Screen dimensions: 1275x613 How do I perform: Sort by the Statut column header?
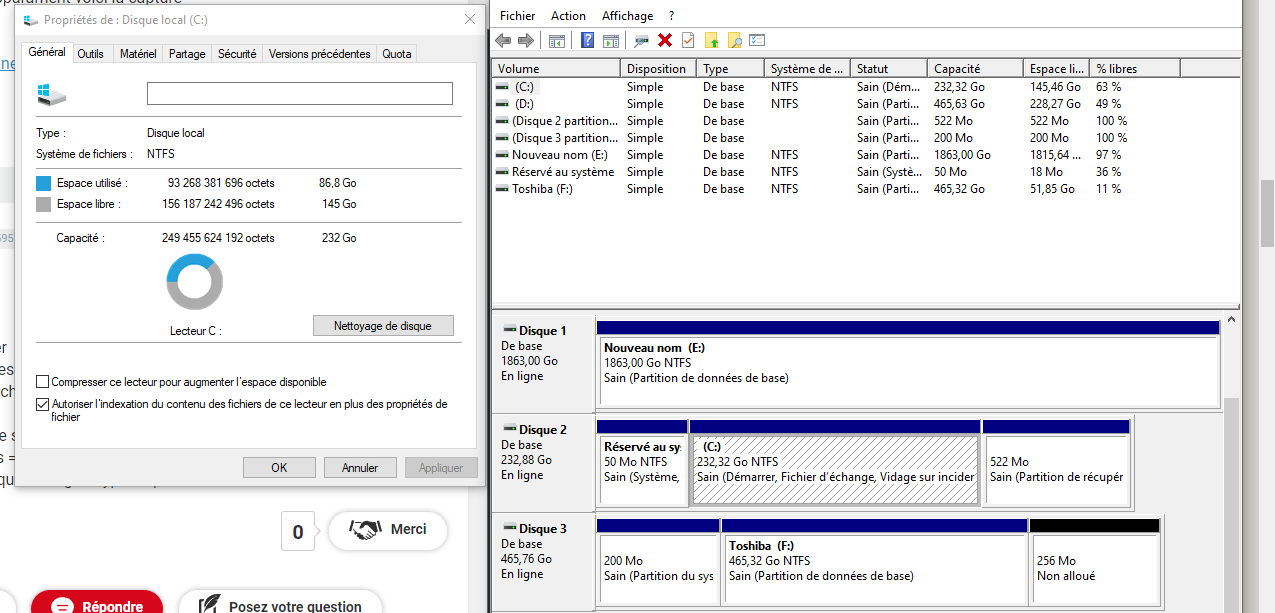tap(889, 69)
